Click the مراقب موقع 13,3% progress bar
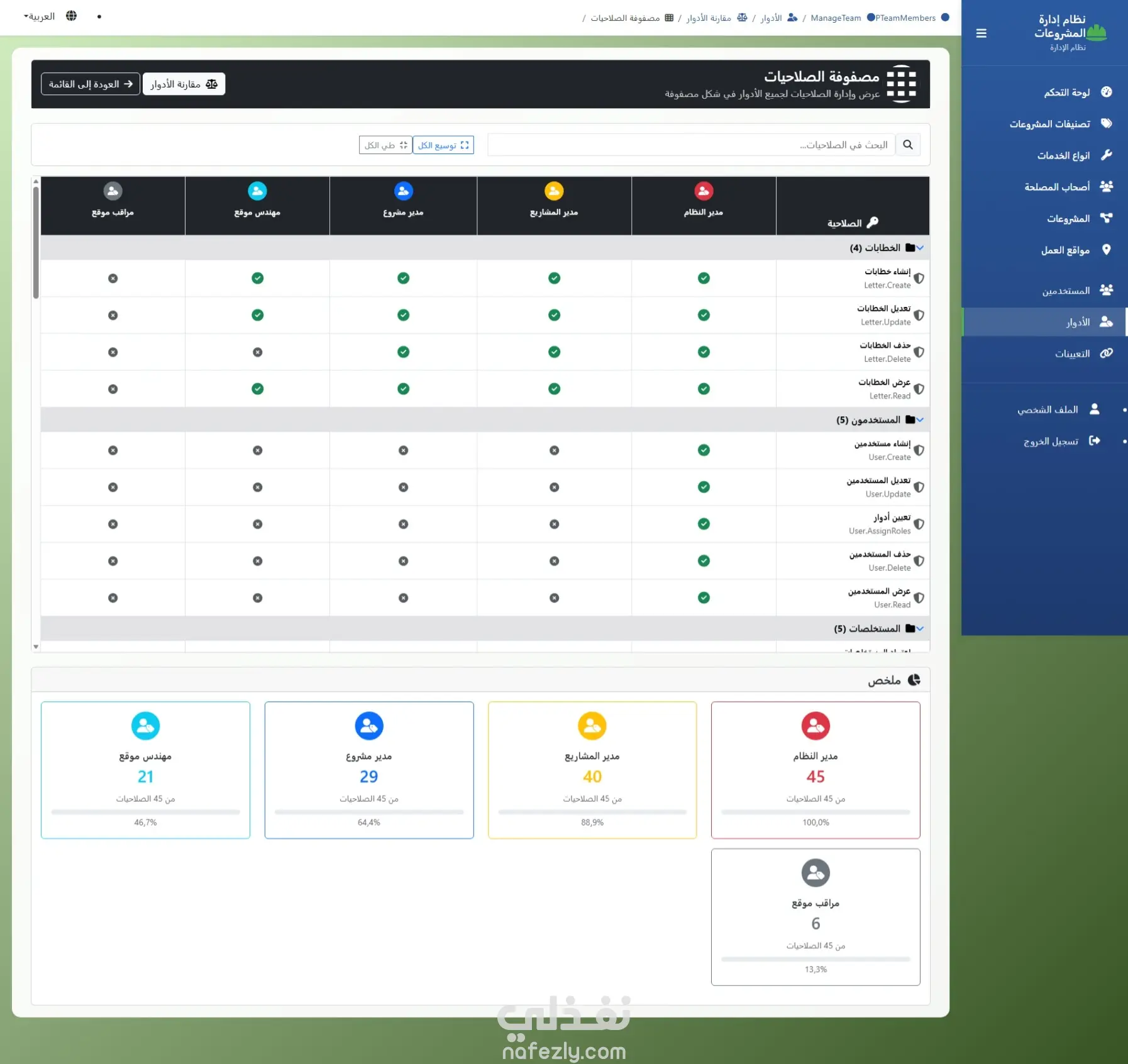This screenshot has width=1128, height=1064. tap(816, 959)
